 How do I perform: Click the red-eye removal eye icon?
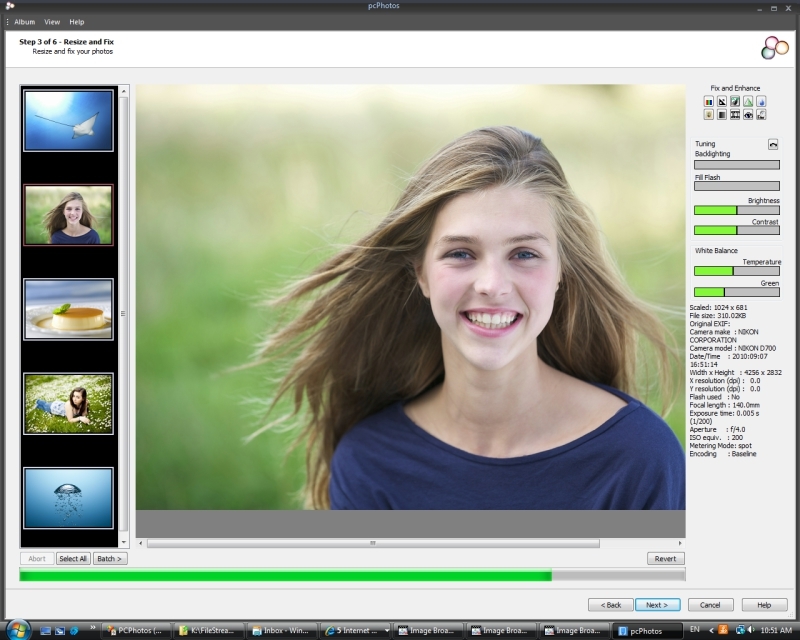(748, 115)
